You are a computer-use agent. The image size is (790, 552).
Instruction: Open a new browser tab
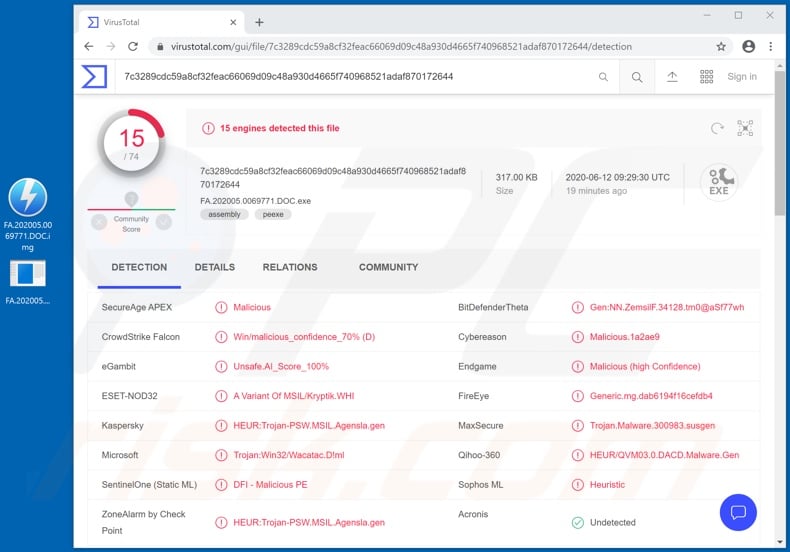pyautogui.click(x=259, y=22)
